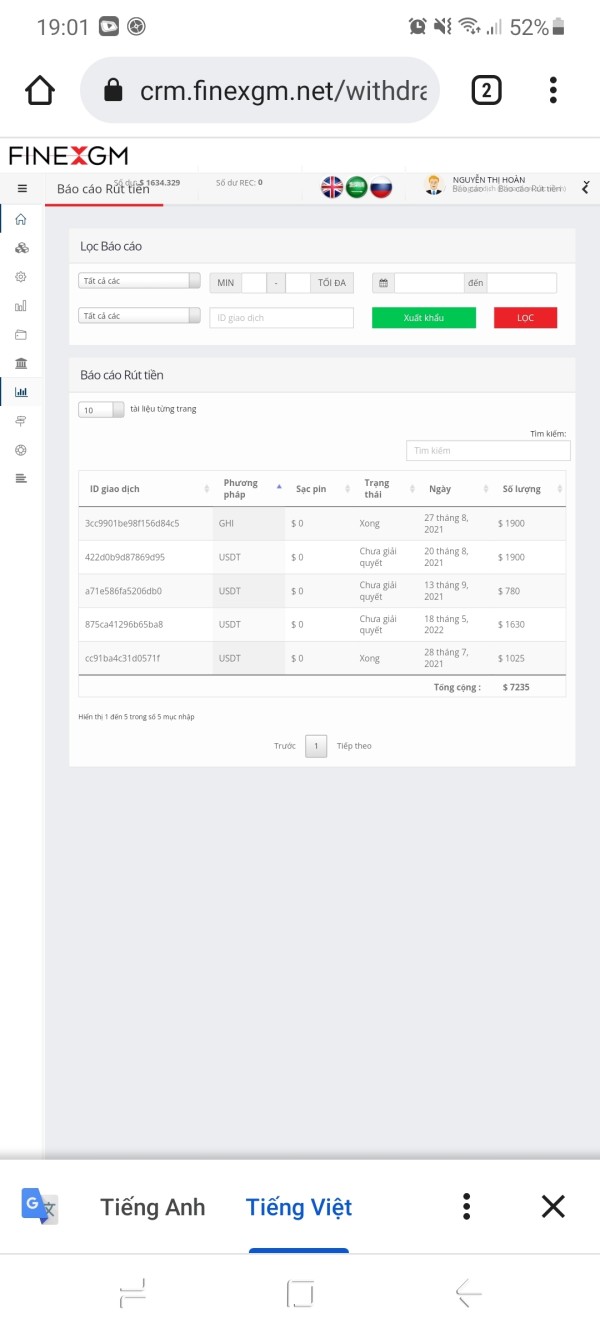Select the bar chart reports sidebar icon
This screenshot has width=600, height=1333.
coord(21,392)
